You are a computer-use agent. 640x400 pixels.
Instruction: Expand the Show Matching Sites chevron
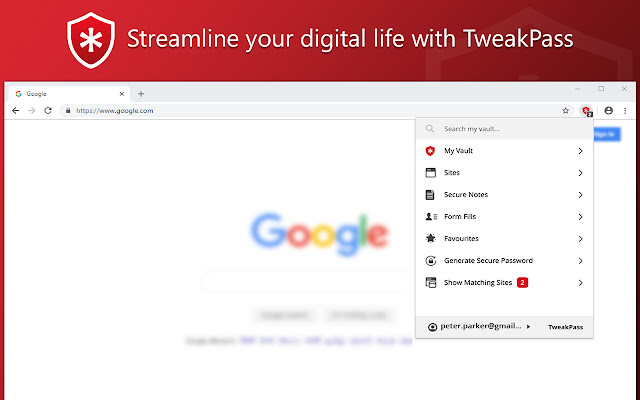click(580, 283)
